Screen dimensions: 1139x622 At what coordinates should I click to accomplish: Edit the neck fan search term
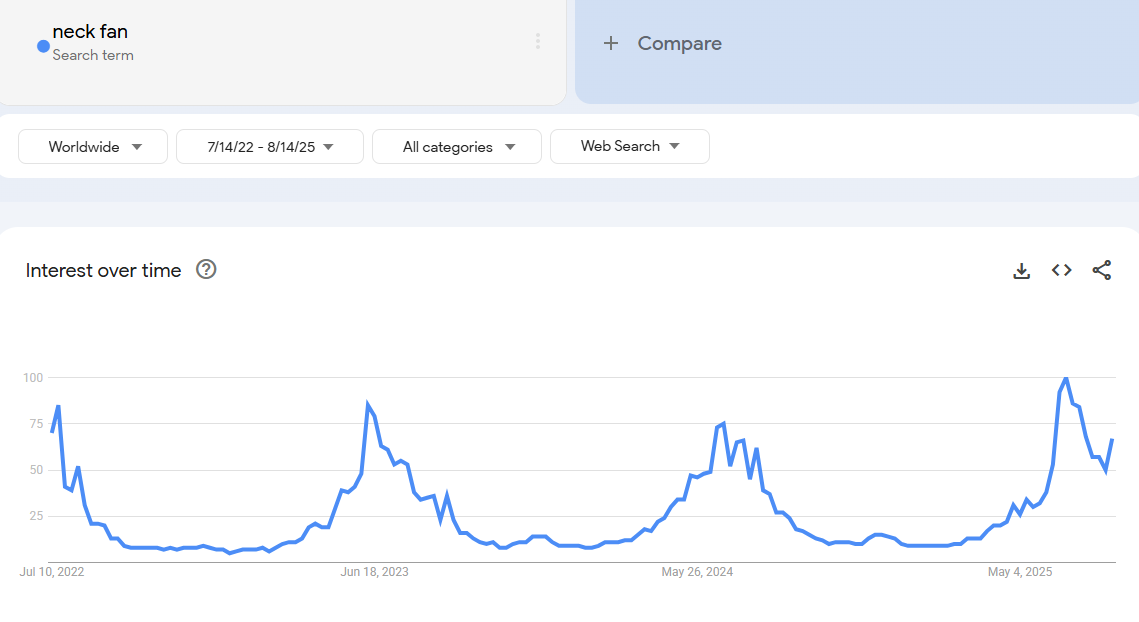(90, 32)
